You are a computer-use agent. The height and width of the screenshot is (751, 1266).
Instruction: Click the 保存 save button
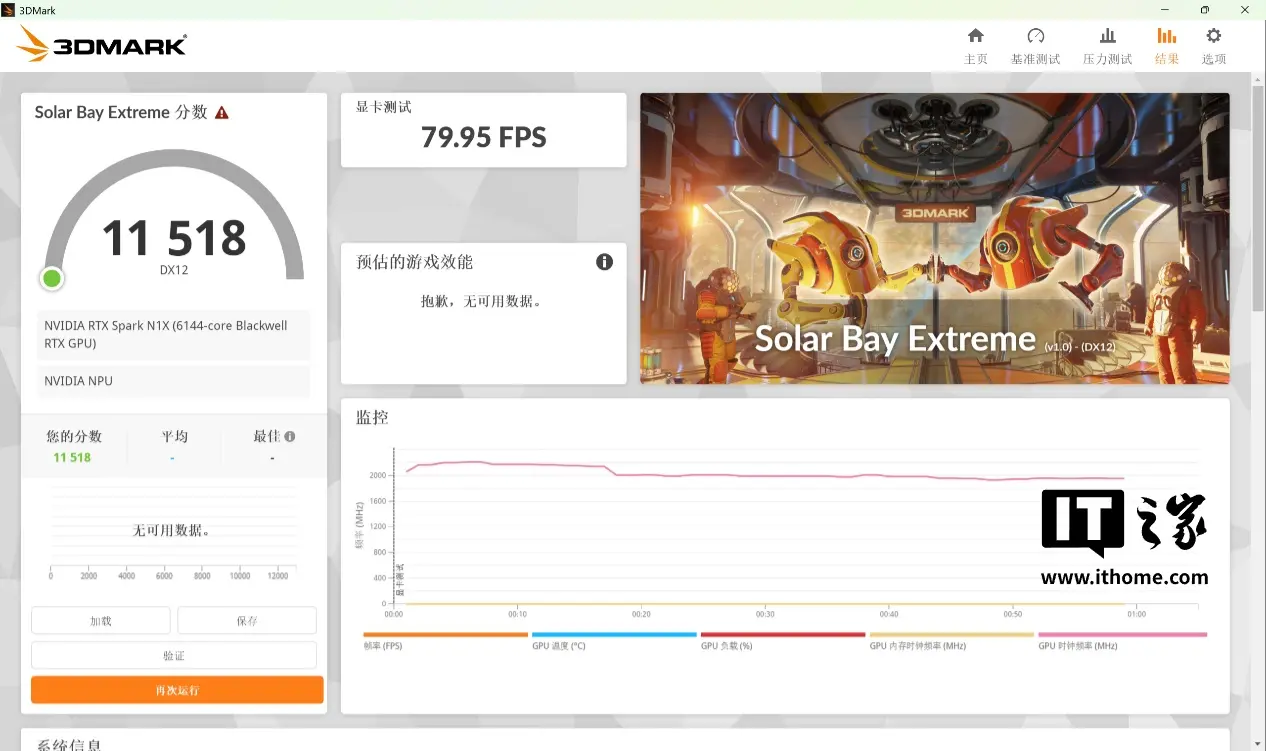(x=247, y=621)
